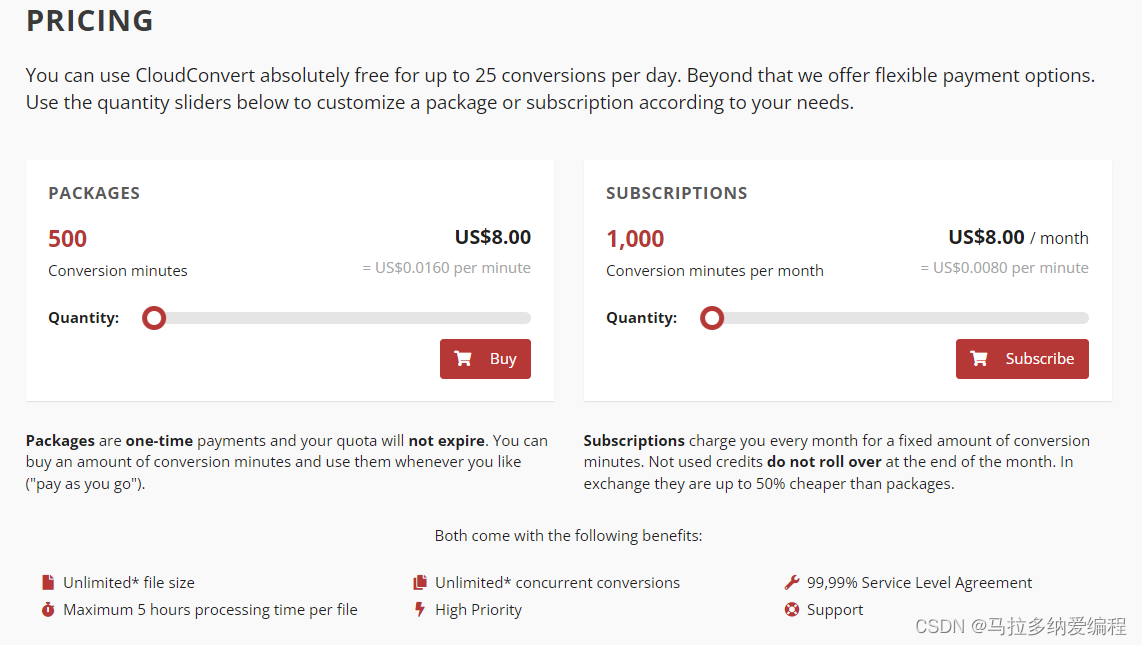This screenshot has height=645, width=1142.
Task: Click the lightning bolt High Priority icon
Action: pos(420,609)
